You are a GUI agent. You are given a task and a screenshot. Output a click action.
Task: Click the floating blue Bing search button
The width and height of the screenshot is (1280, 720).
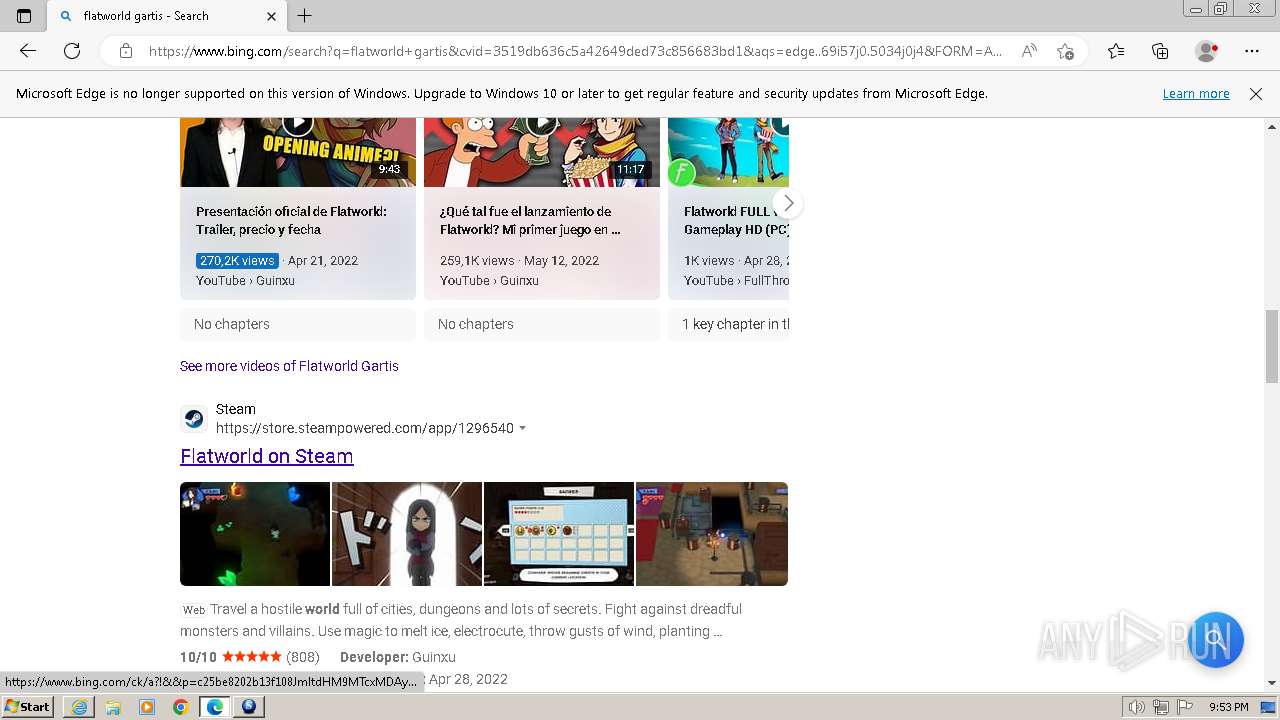pyautogui.click(x=1215, y=639)
